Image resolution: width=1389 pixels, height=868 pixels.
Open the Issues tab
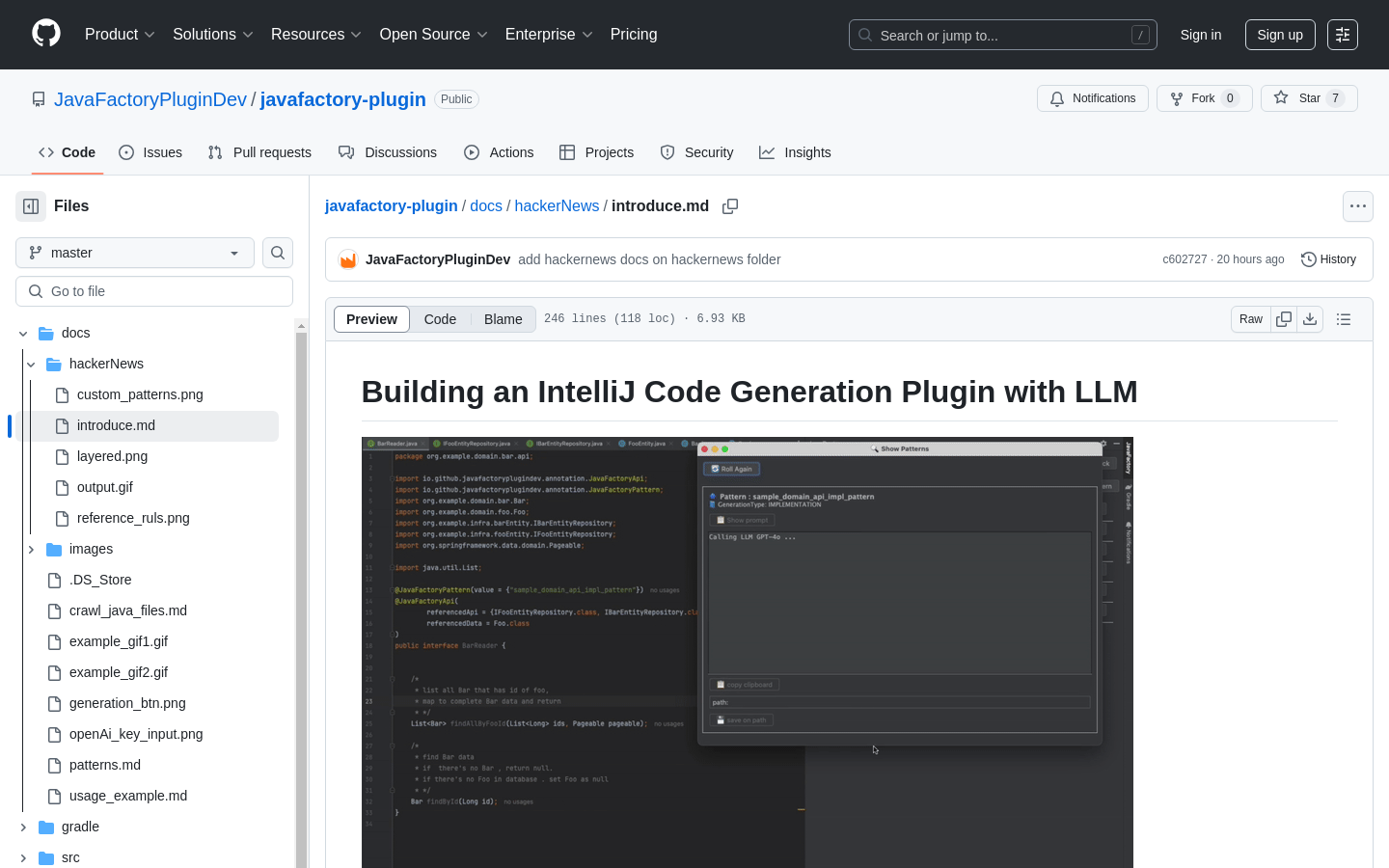click(x=150, y=152)
